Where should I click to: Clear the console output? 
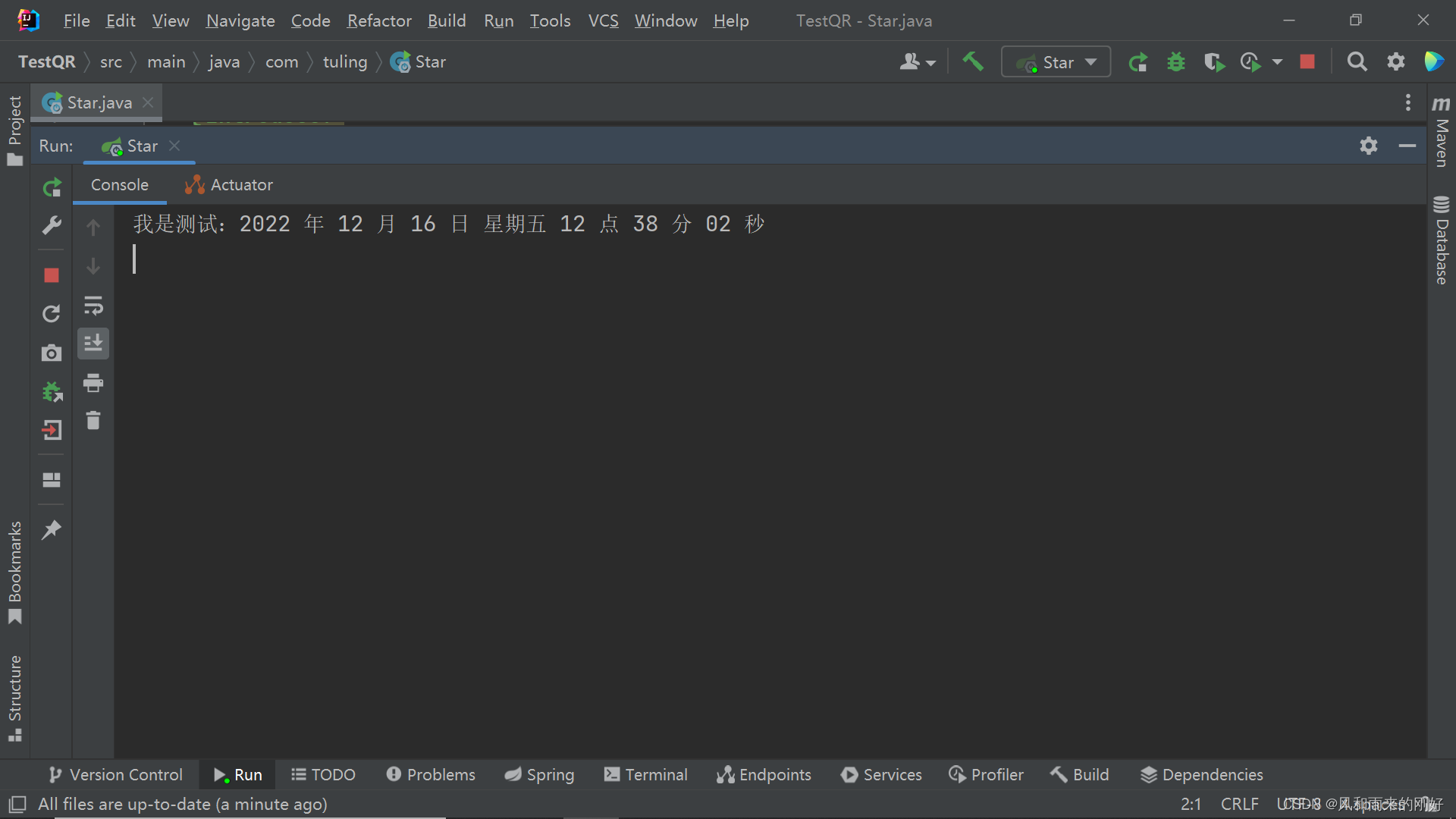[x=93, y=421]
